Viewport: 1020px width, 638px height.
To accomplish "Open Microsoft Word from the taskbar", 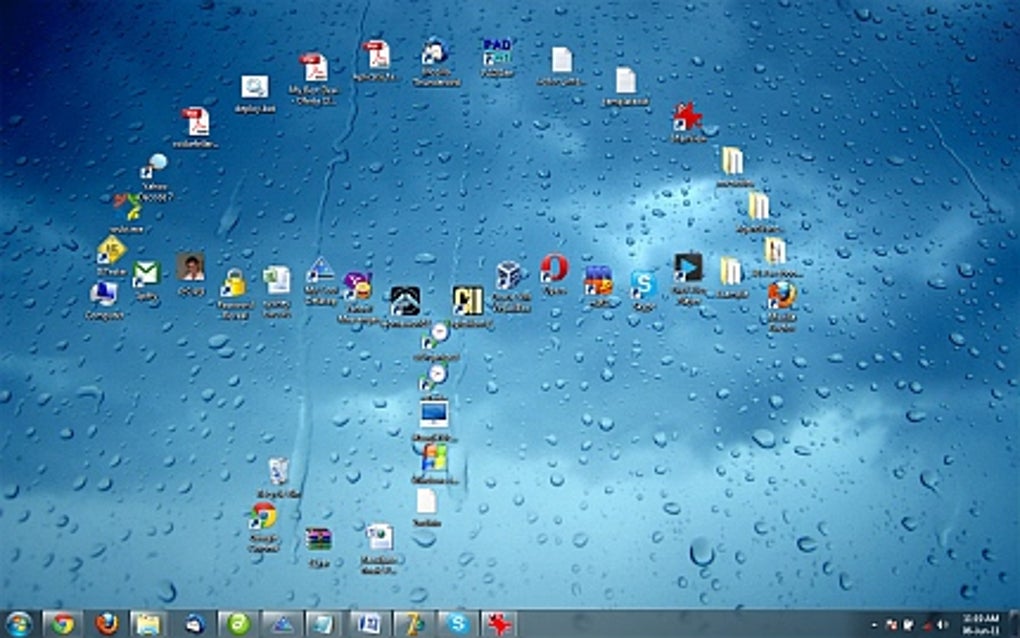I will 369,624.
